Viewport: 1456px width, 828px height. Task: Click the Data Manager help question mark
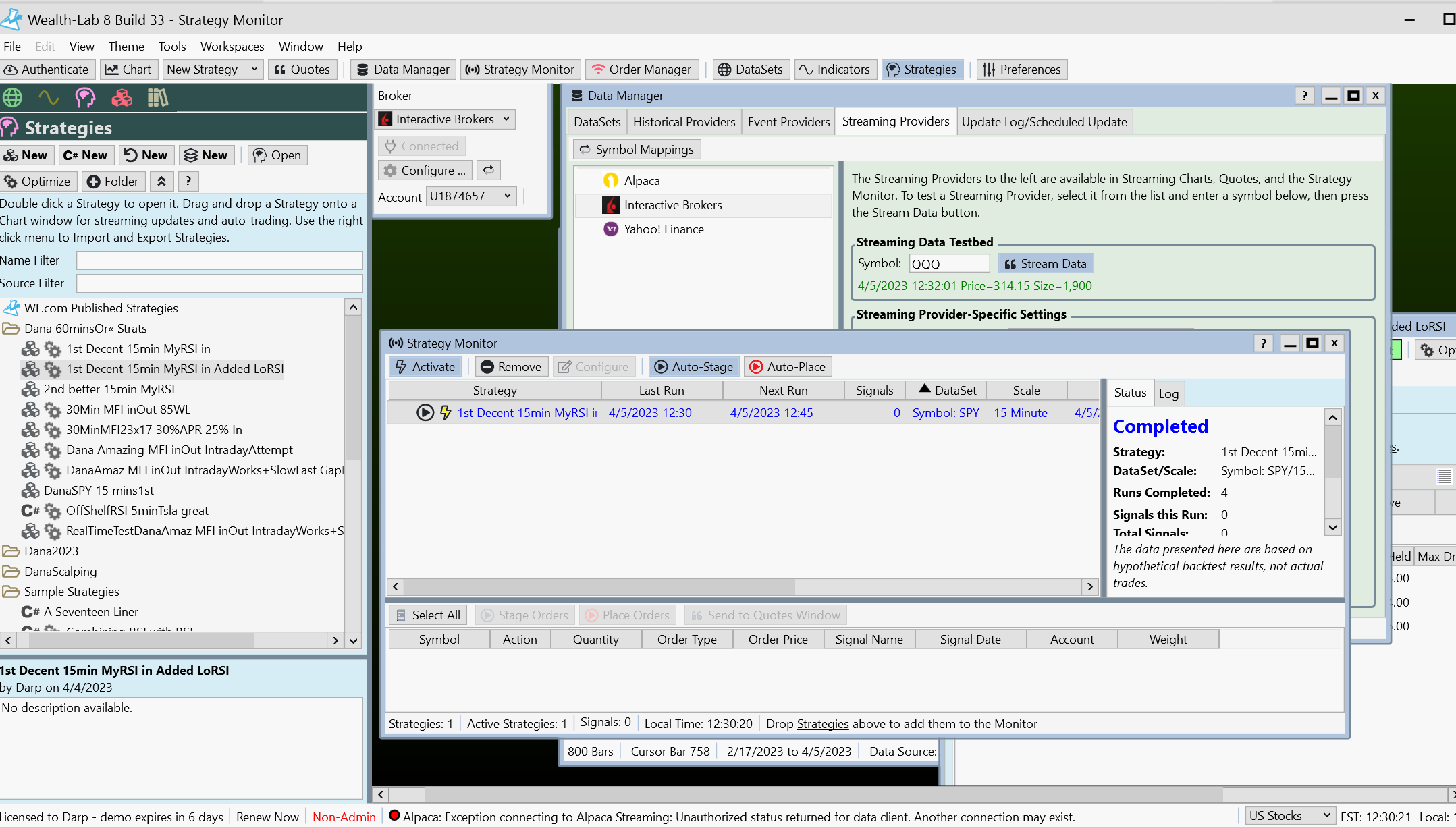tap(1304, 96)
